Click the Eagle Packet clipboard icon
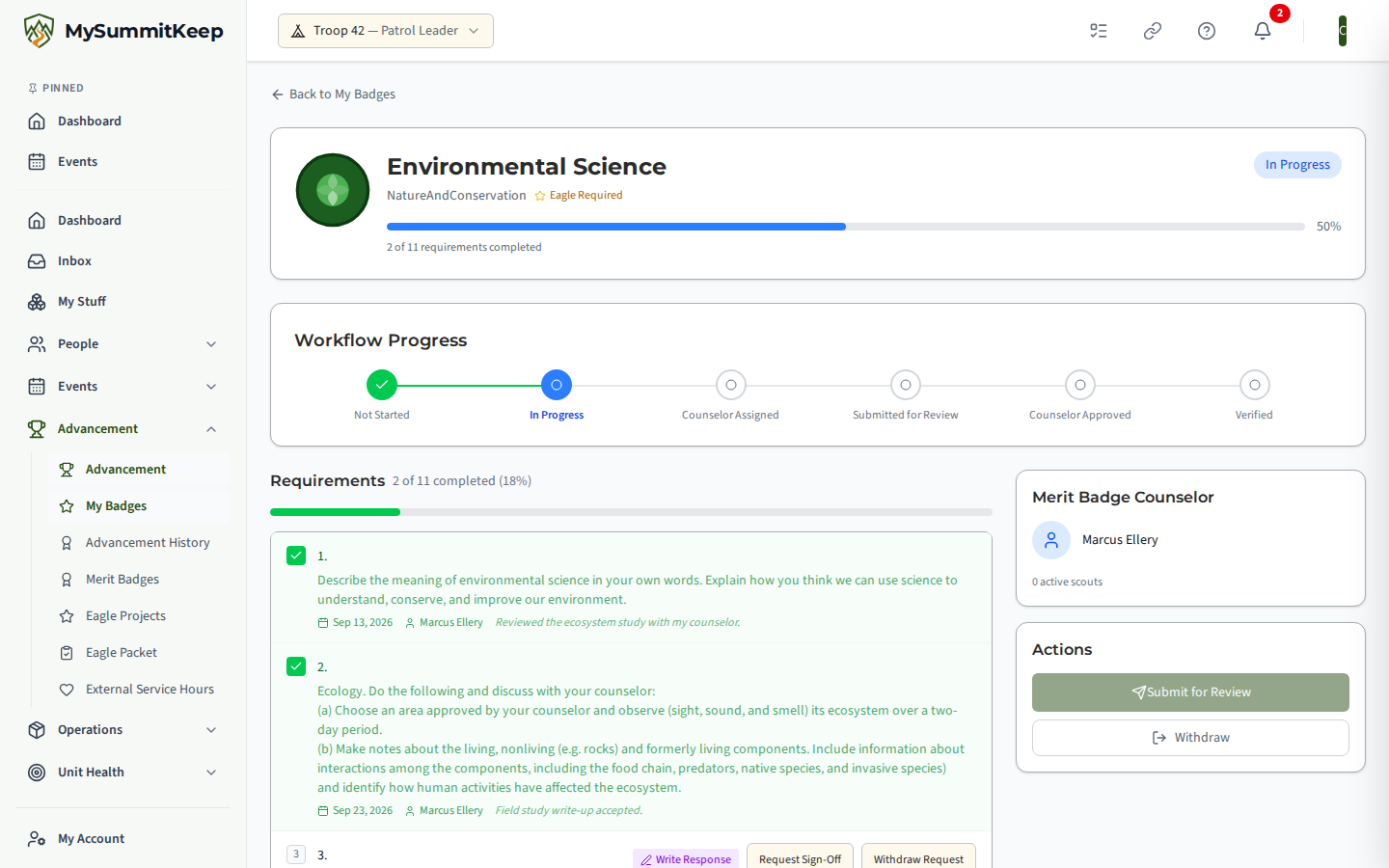The height and width of the screenshot is (868, 1389). tap(67, 653)
